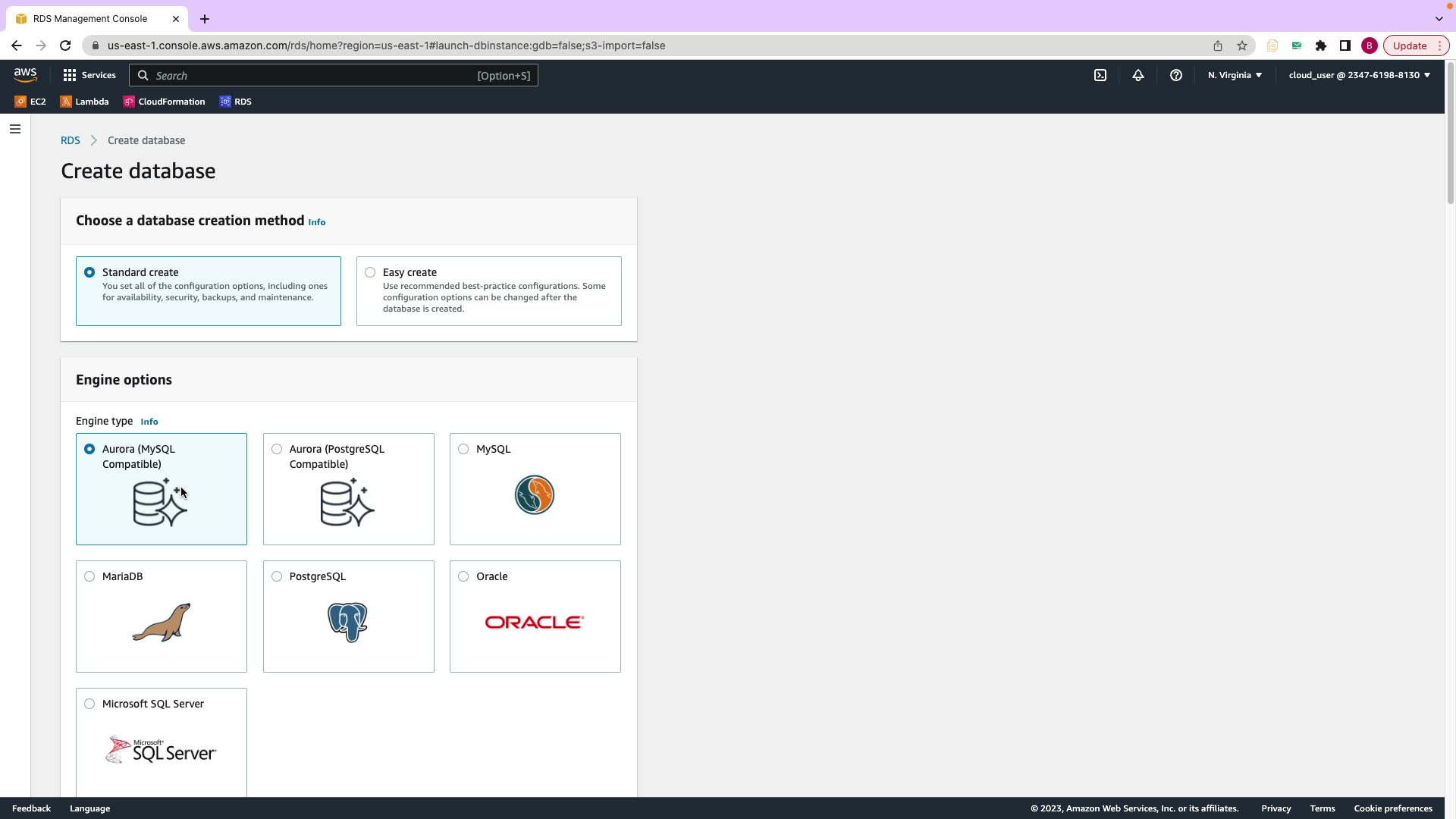Open CloudFormation shortcut in favorites bar
Viewport: 1456px width, 819px height.
point(165,102)
